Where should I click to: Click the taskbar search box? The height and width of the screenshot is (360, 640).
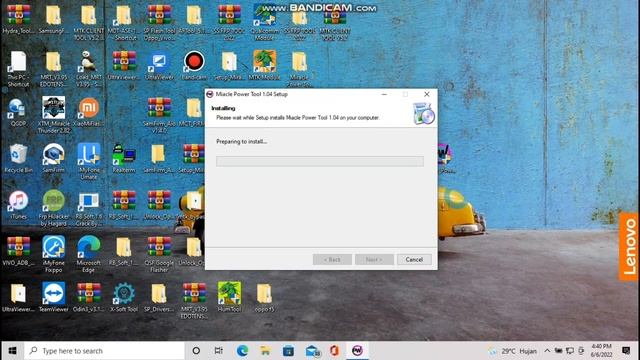tap(104, 351)
